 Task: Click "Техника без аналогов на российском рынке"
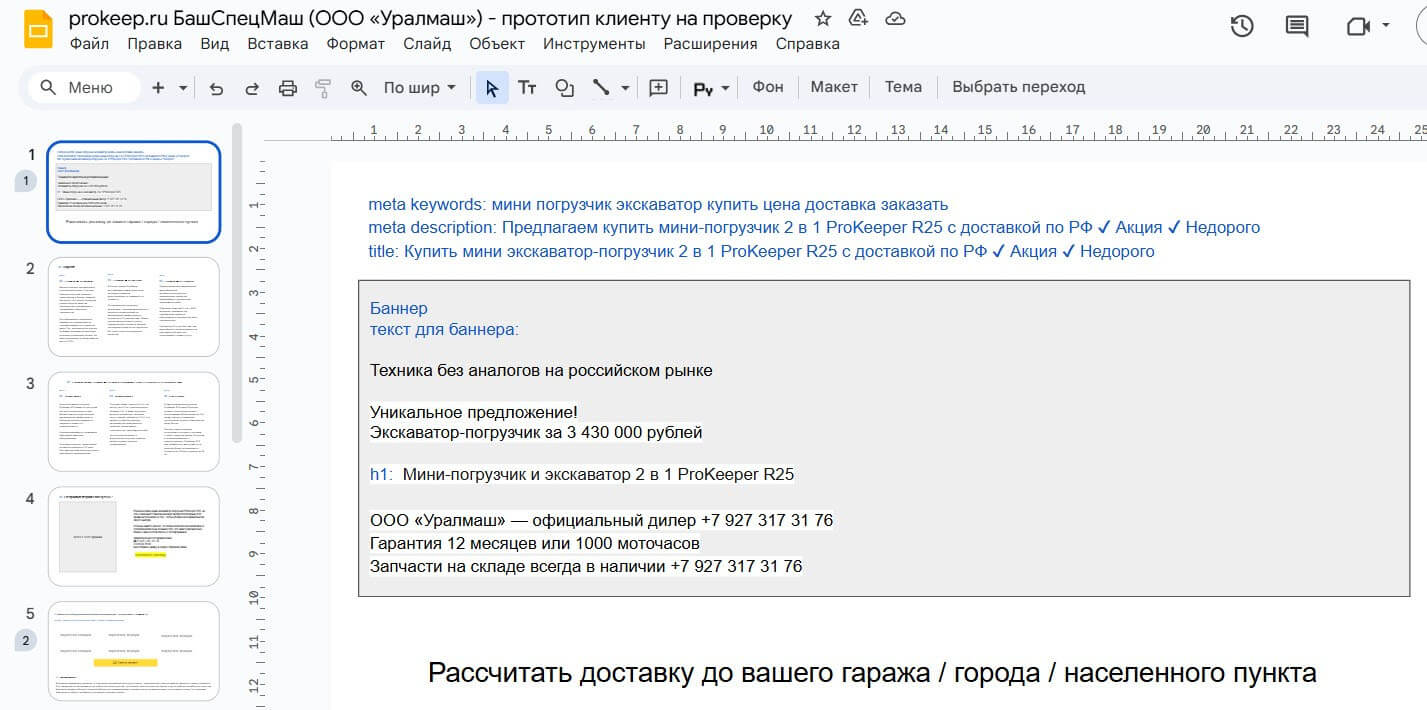click(x=541, y=370)
